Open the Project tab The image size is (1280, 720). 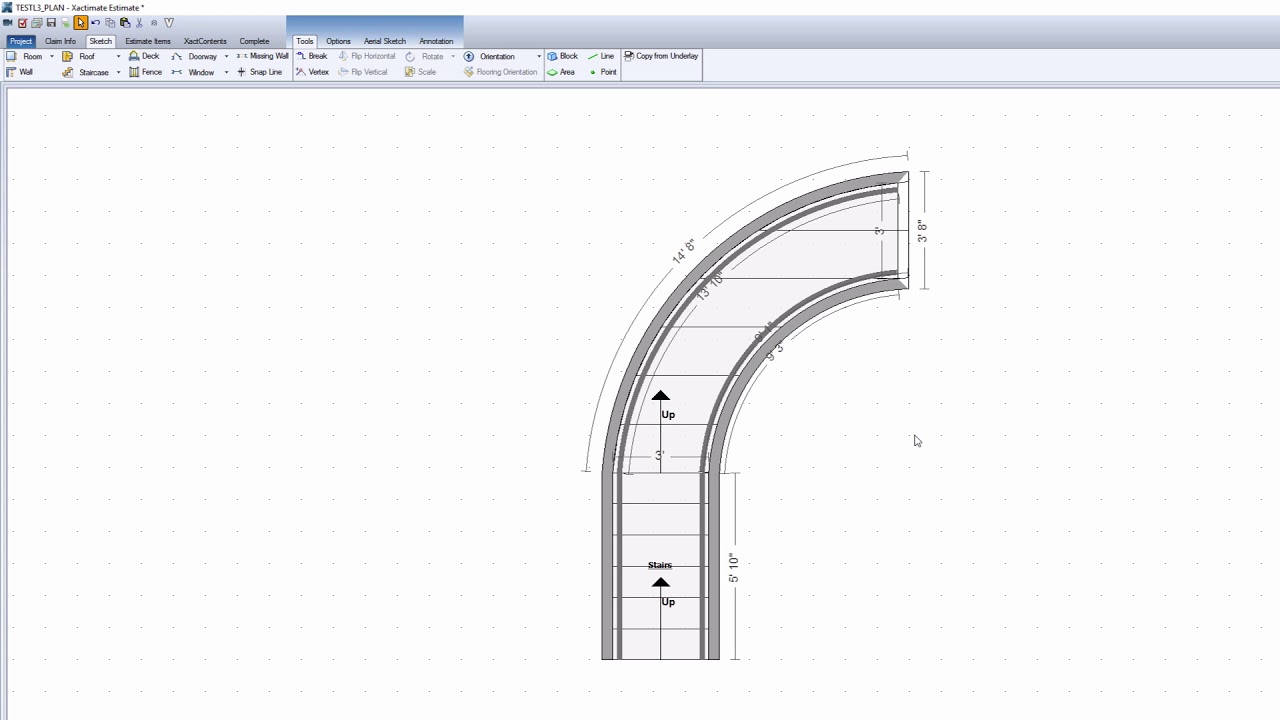tap(21, 41)
